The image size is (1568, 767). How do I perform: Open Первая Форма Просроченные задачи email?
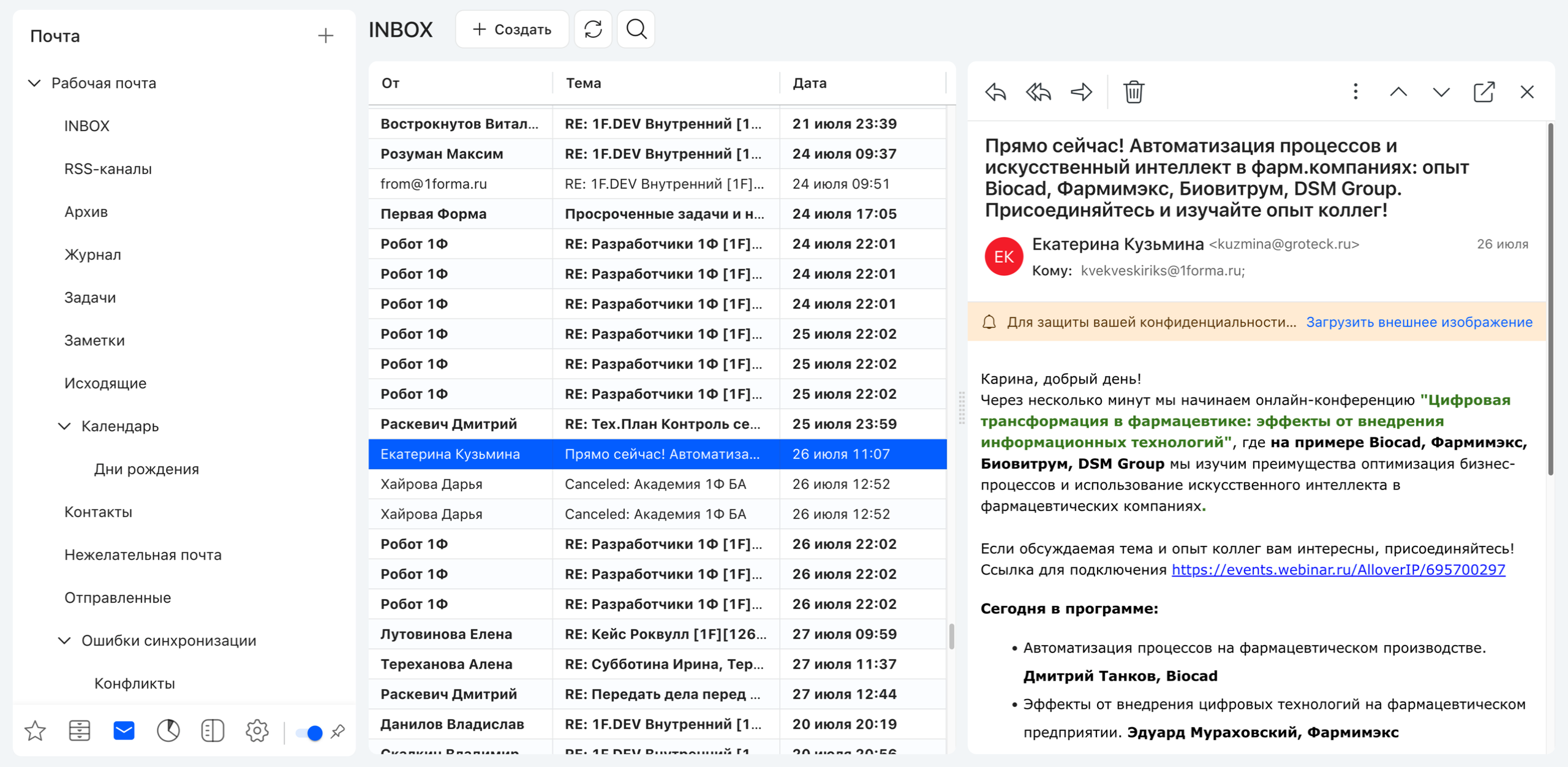coord(657,214)
